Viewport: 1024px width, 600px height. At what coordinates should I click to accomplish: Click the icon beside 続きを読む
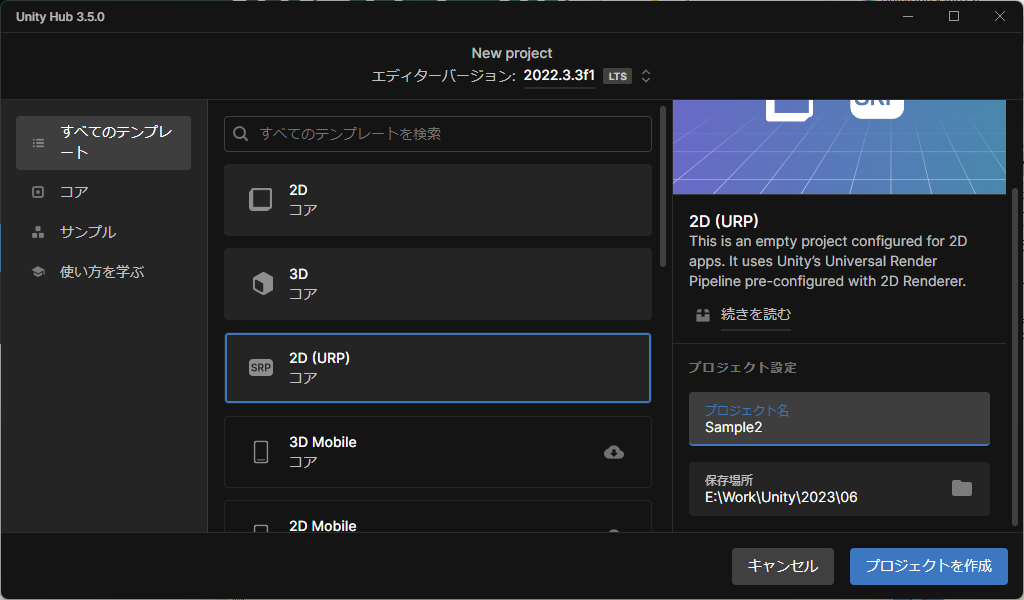pos(703,315)
